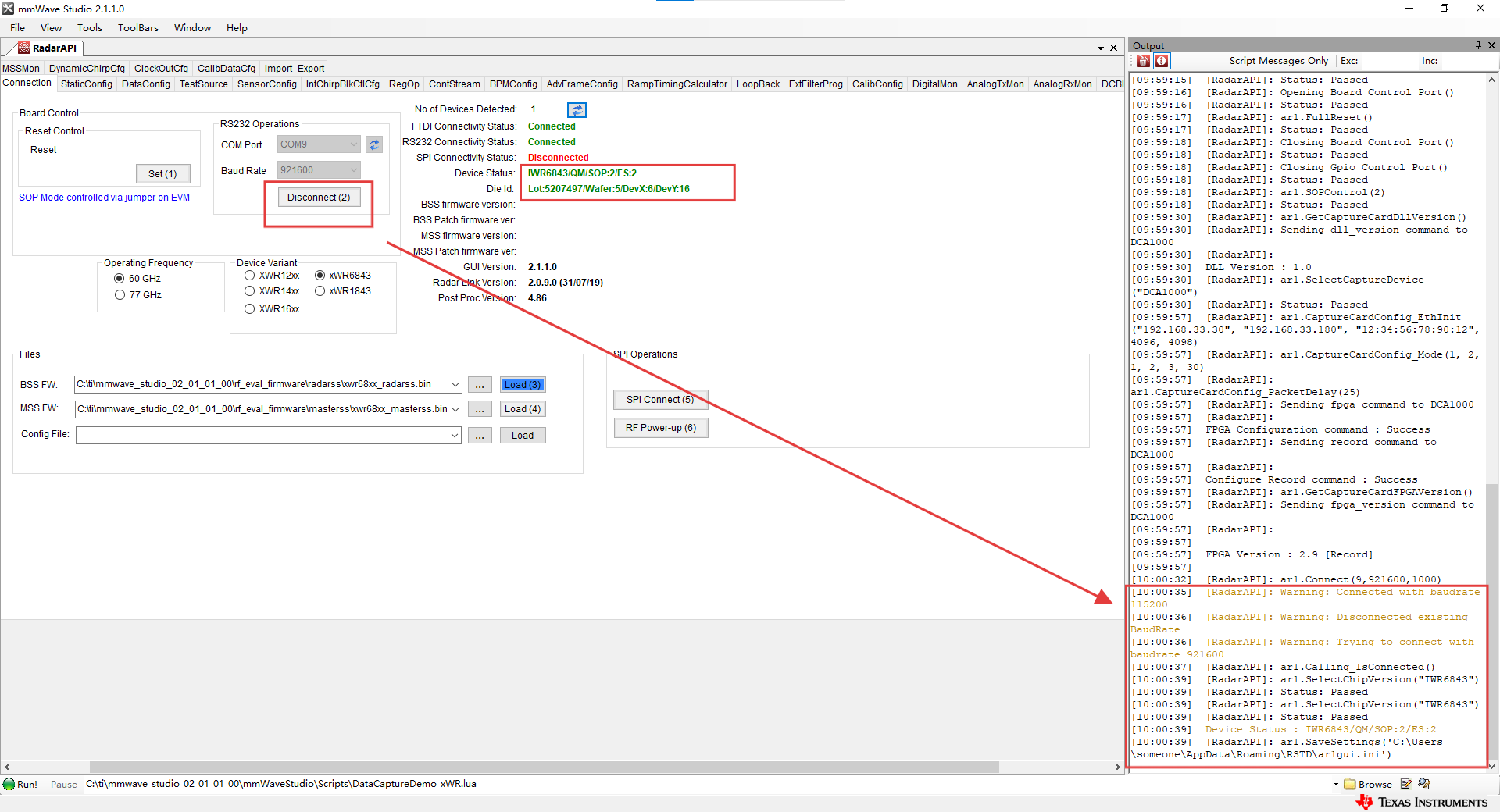This screenshot has height=812, width=1500.
Task: Click the script path text field
Action: (x=707, y=784)
